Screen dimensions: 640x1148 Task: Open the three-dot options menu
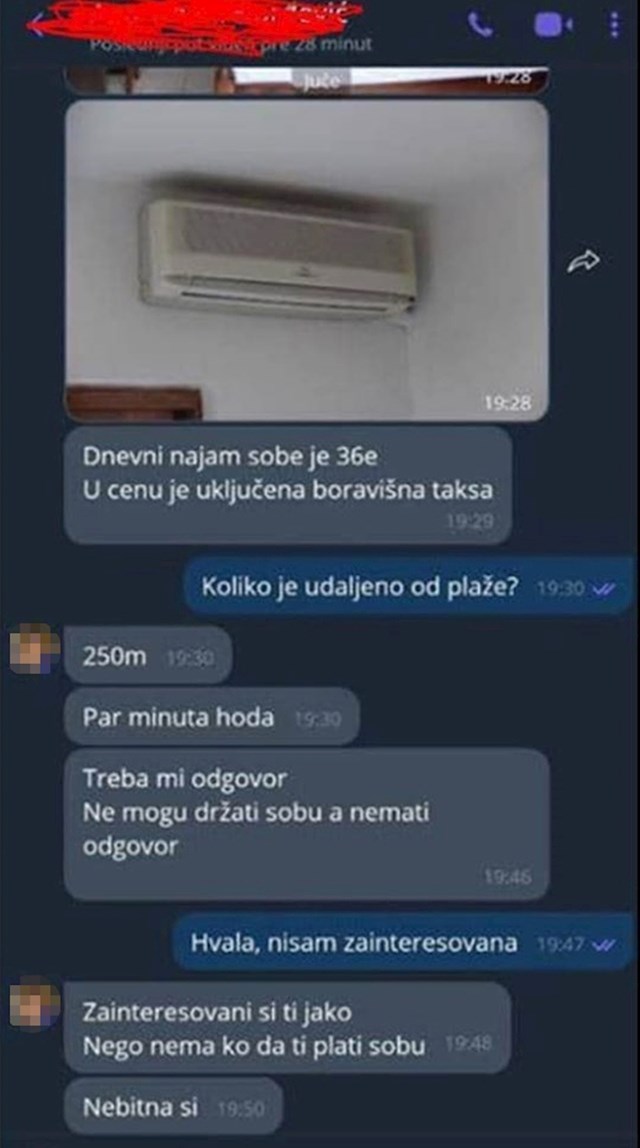(x=614, y=24)
